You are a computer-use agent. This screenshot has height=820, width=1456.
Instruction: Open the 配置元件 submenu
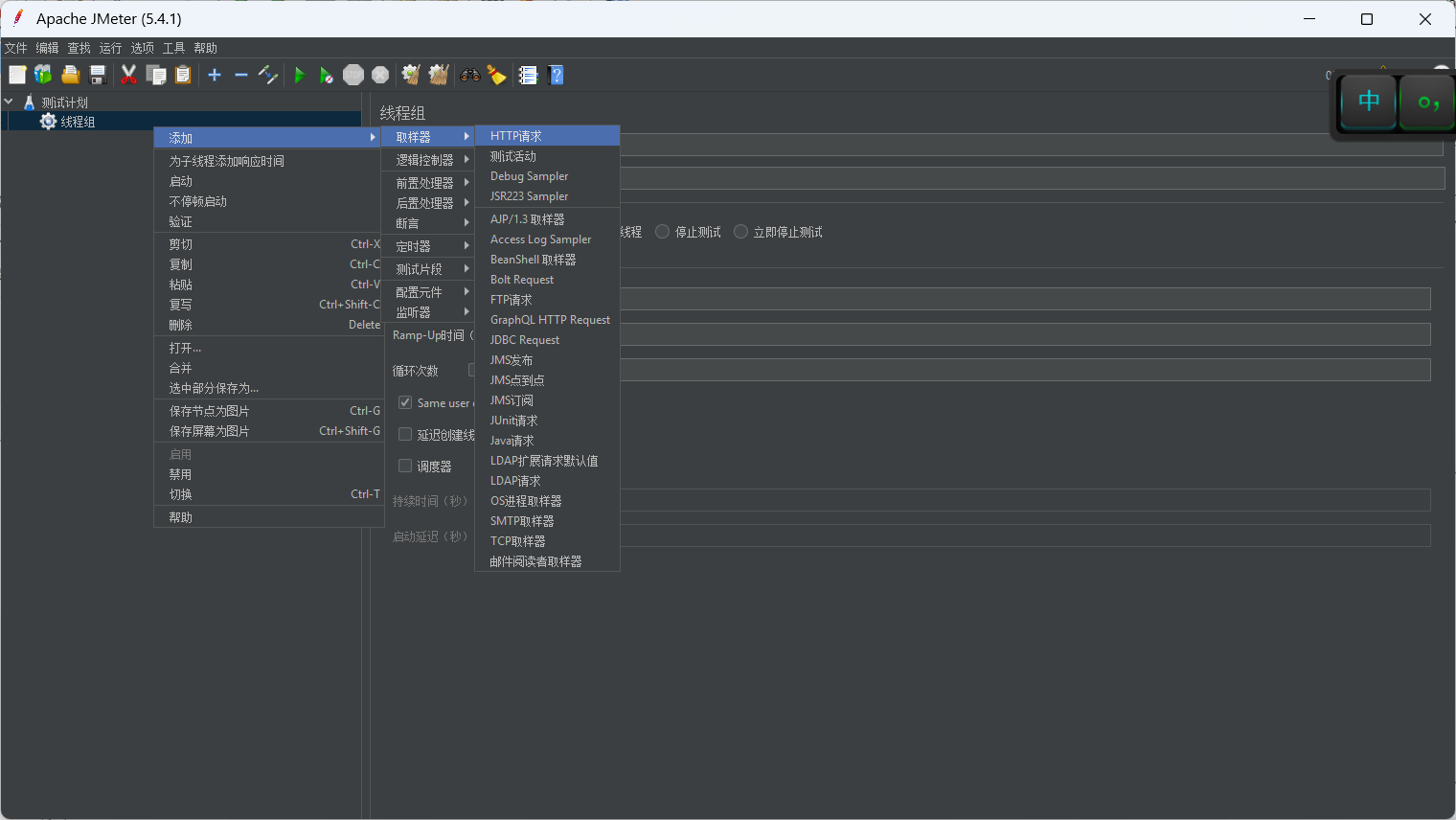click(x=428, y=292)
